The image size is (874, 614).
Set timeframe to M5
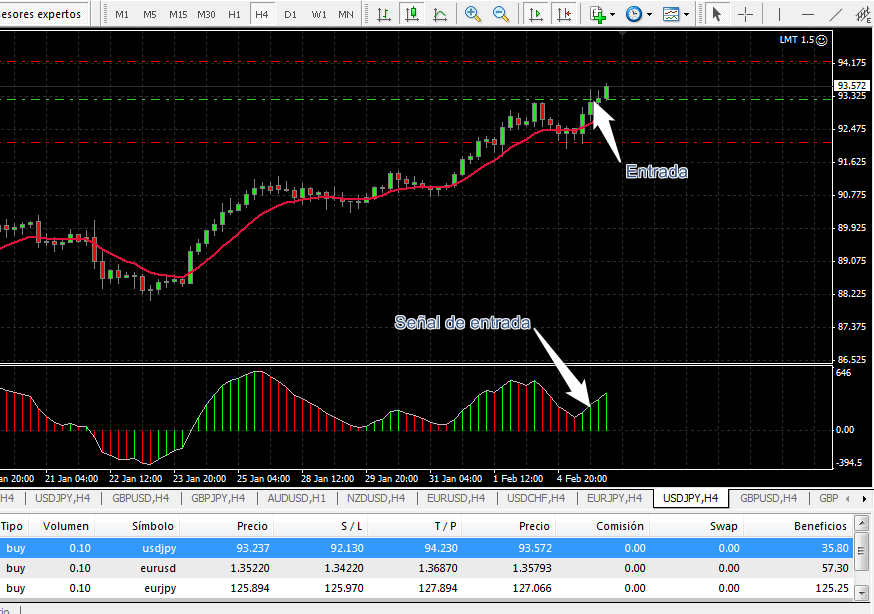click(x=149, y=14)
